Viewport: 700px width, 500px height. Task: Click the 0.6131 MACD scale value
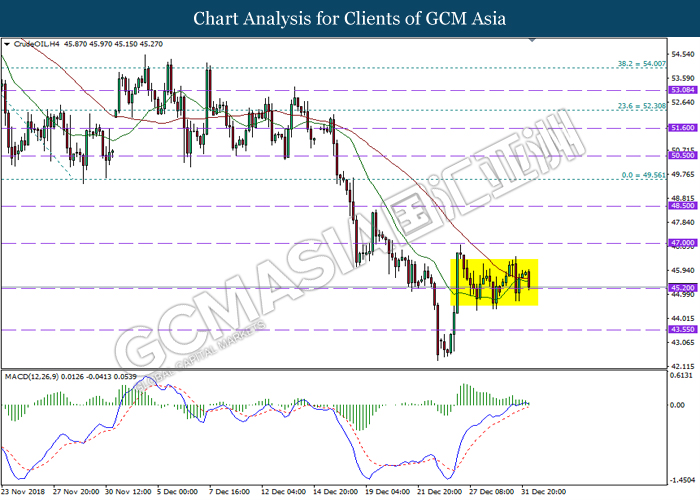[x=683, y=375]
